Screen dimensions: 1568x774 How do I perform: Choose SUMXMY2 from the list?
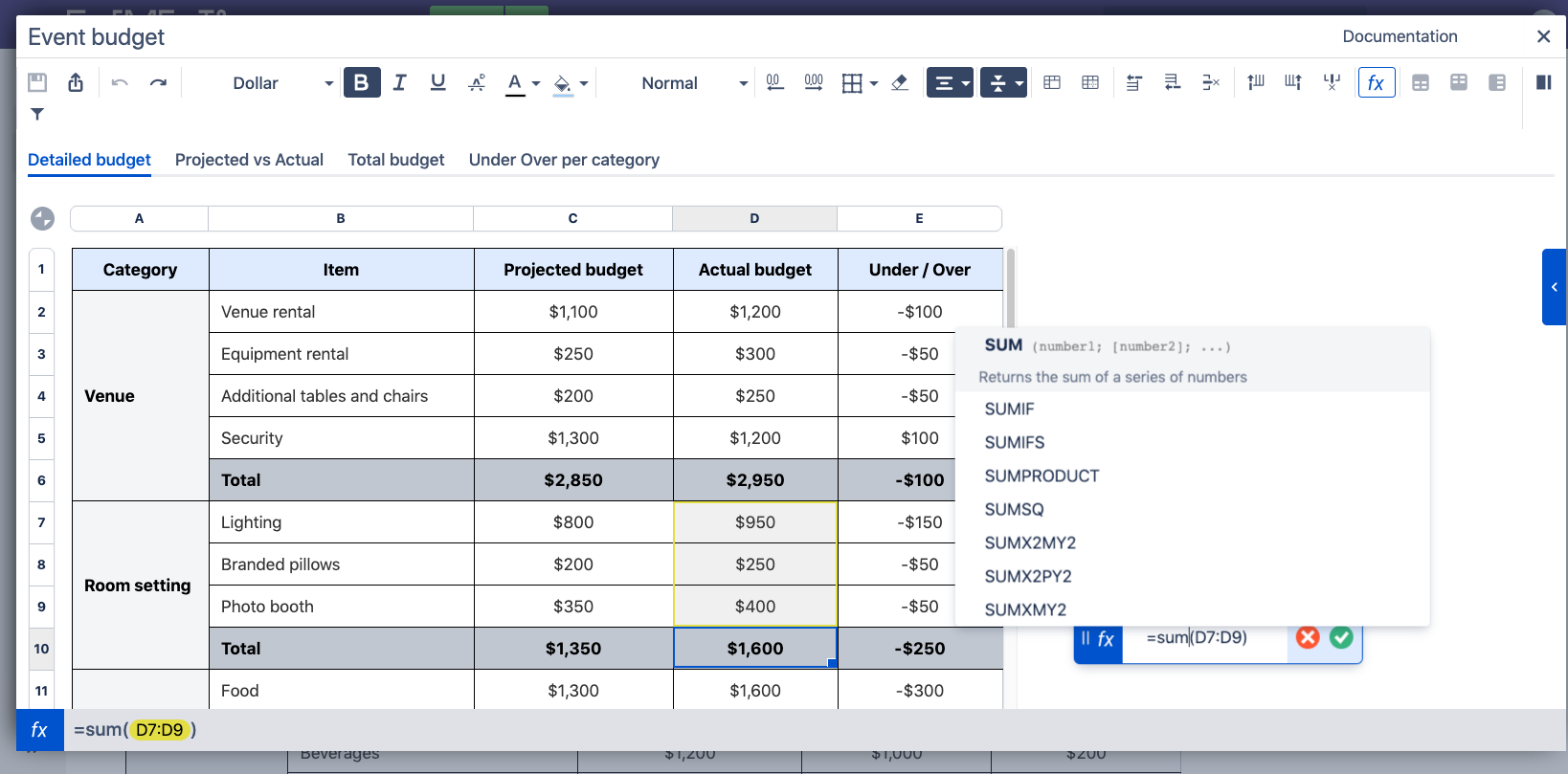1192,609
